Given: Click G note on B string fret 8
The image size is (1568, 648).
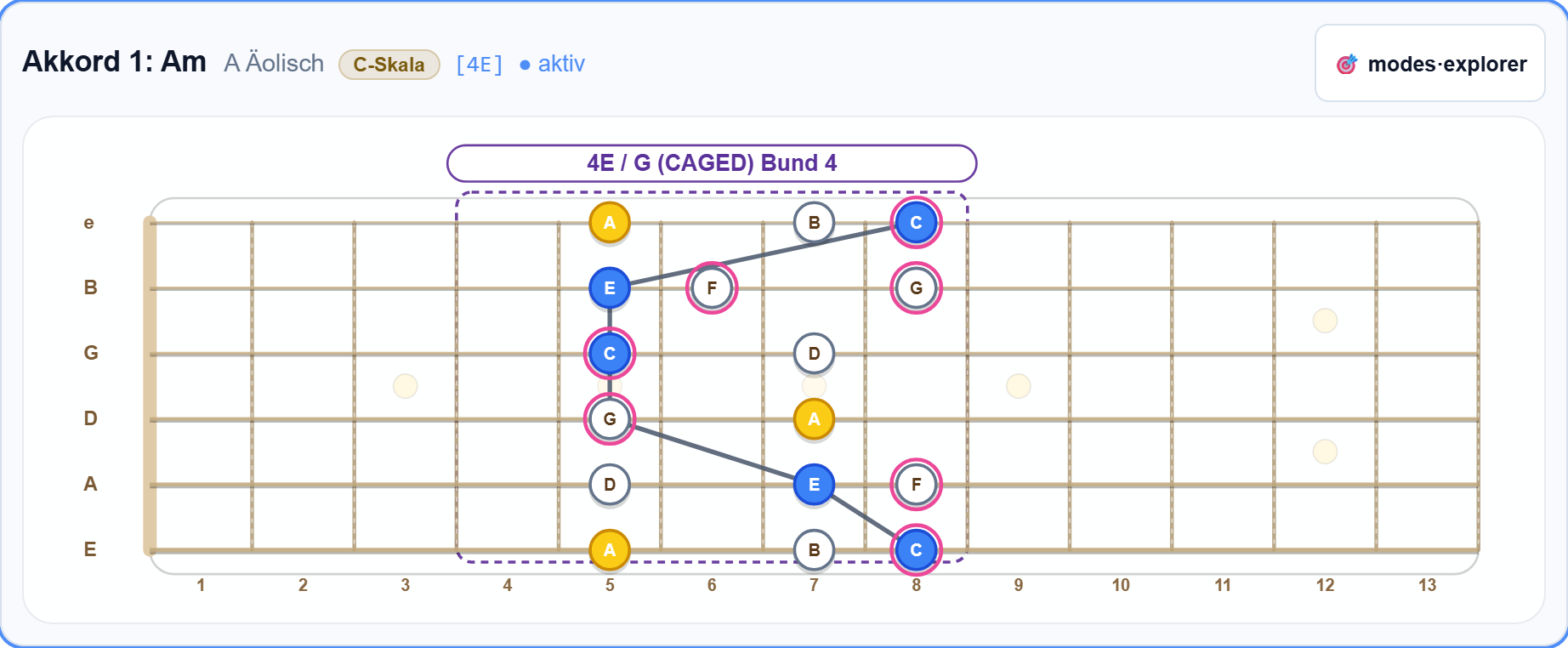Looking at the screenshot, I should [x=916, y=288].
